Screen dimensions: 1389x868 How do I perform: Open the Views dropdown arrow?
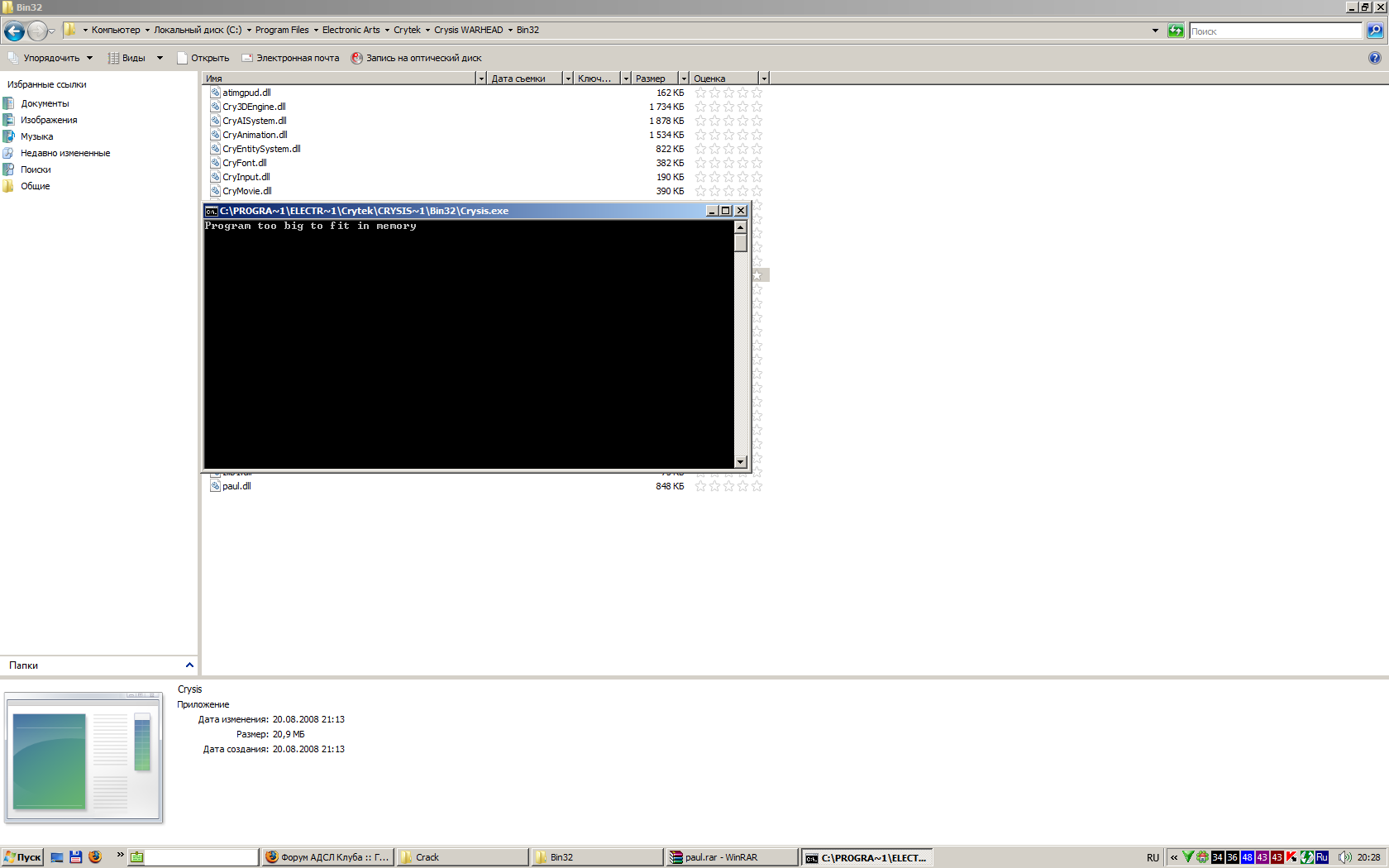tap(160, 58)
